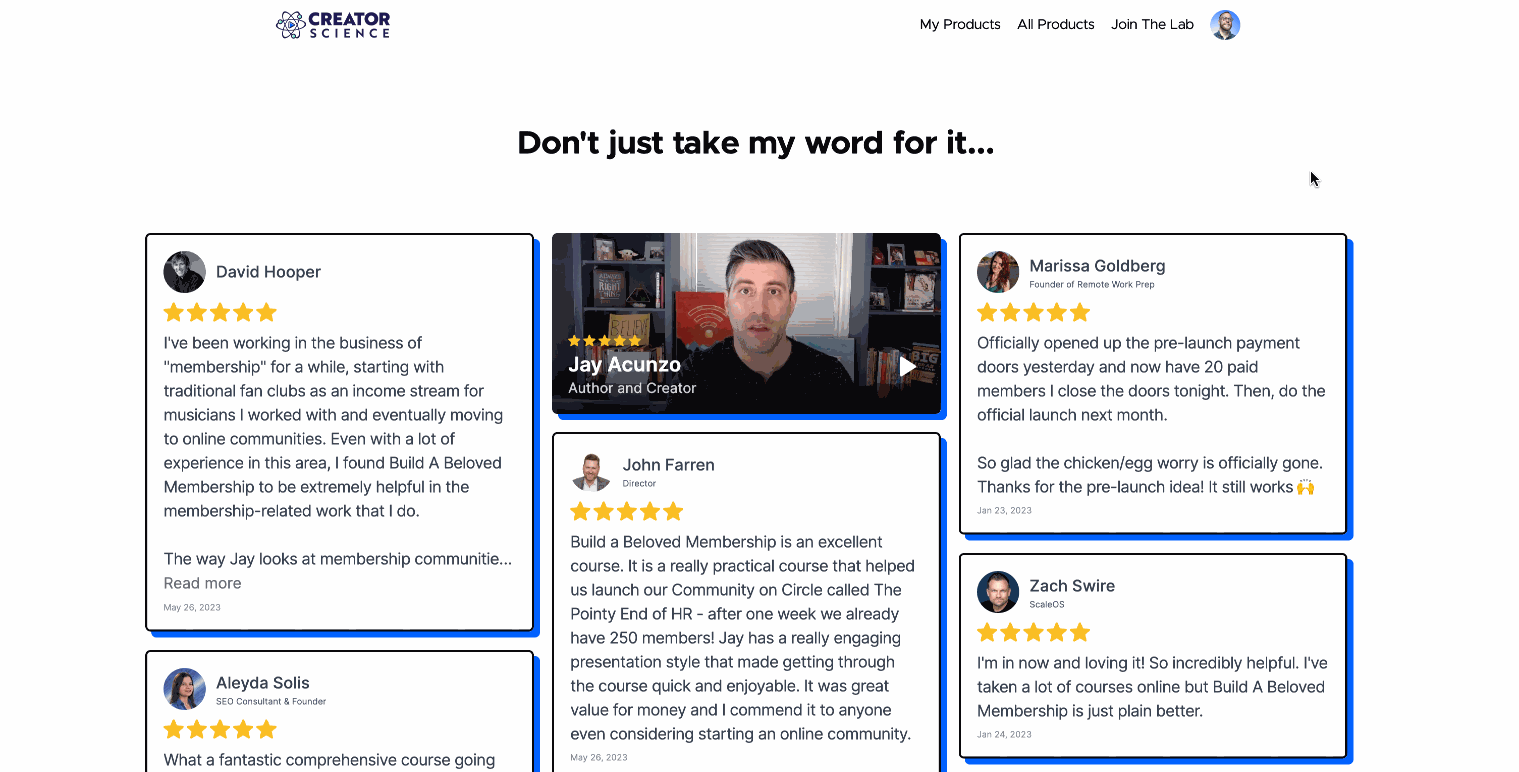Click David Hooper's five-star rating
This screenshot has width=1519, height=772.
[x=220, y=313]
